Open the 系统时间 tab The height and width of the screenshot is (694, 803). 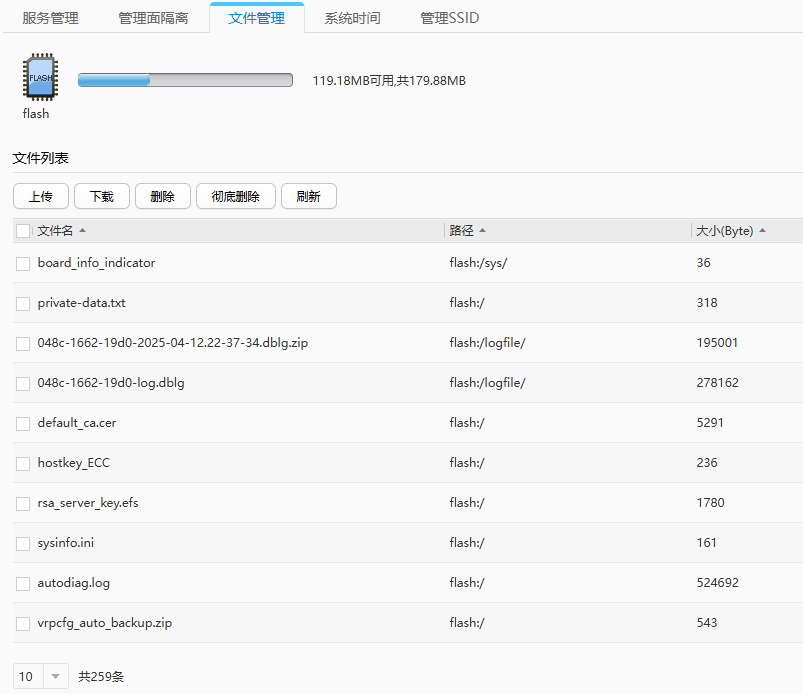(x=353, y=18)
